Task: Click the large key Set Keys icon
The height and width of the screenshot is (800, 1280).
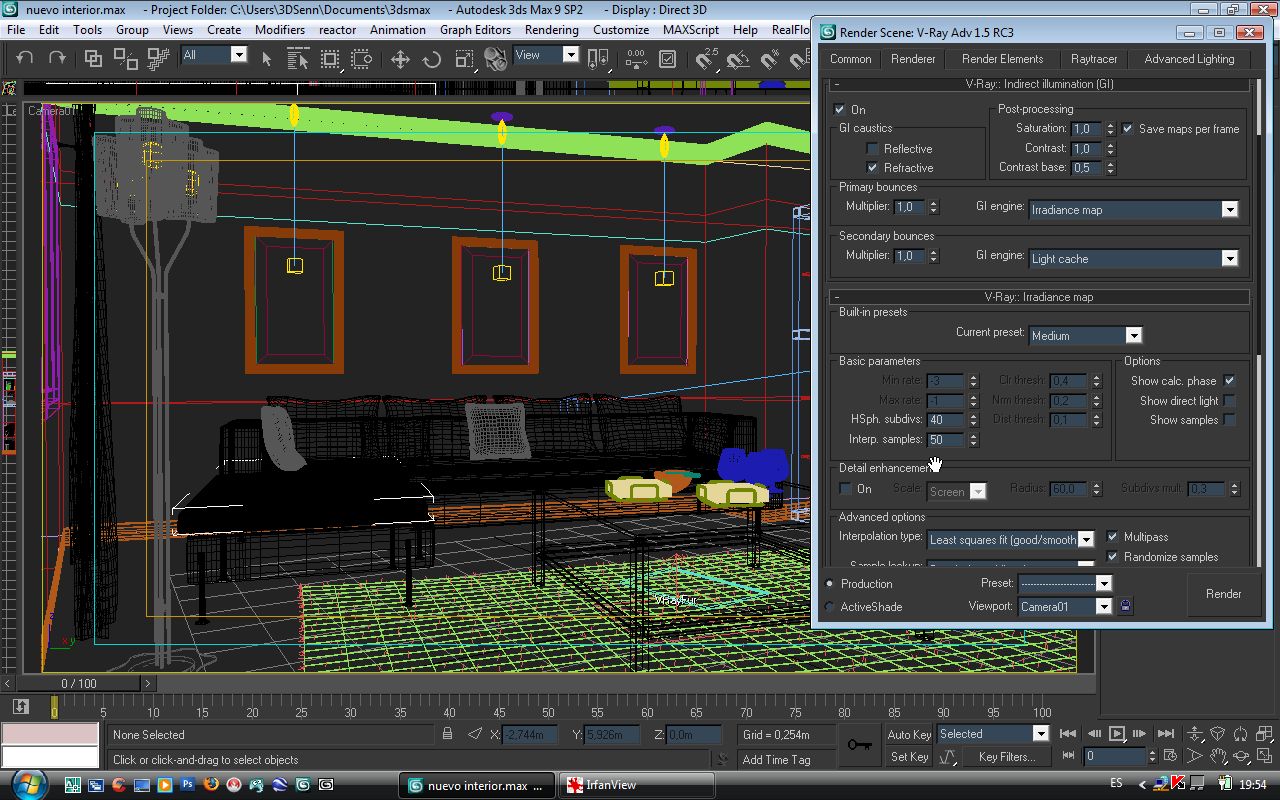Action: point(859,745)
